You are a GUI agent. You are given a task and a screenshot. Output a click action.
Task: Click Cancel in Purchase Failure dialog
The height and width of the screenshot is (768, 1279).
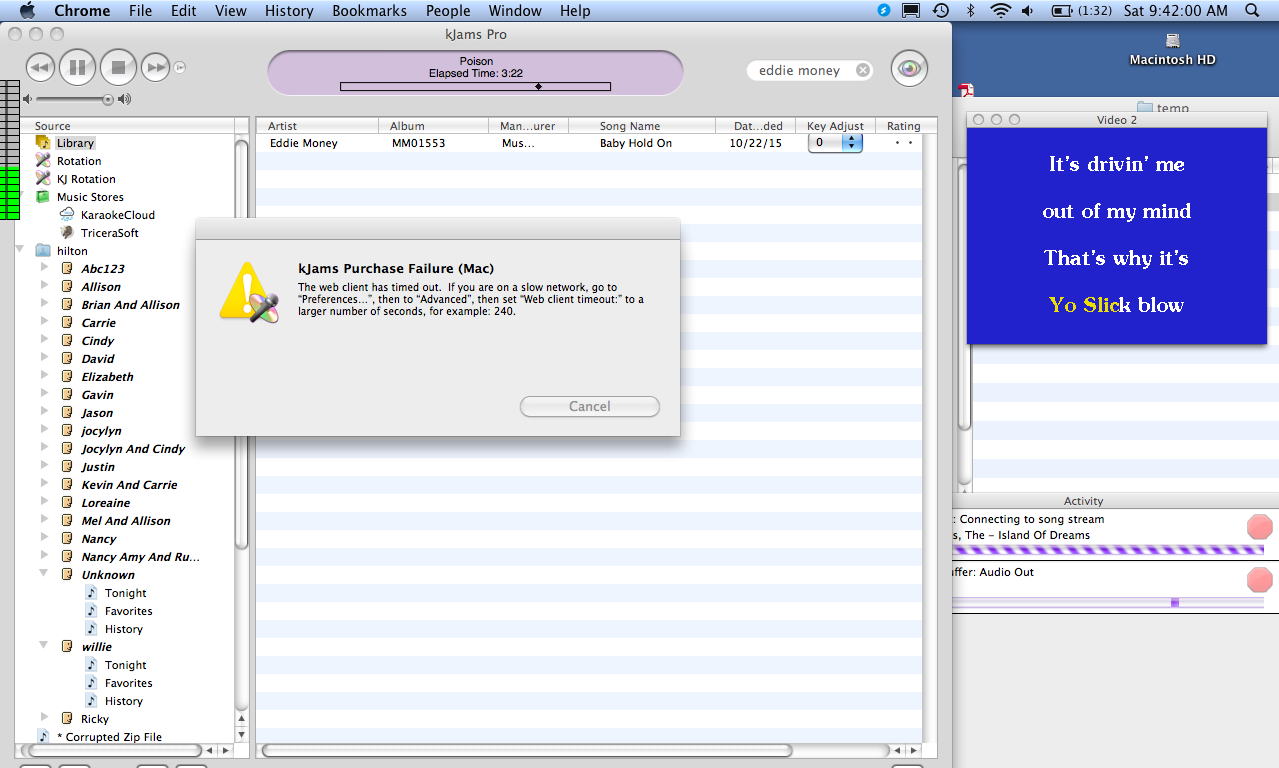coord(589,406)
